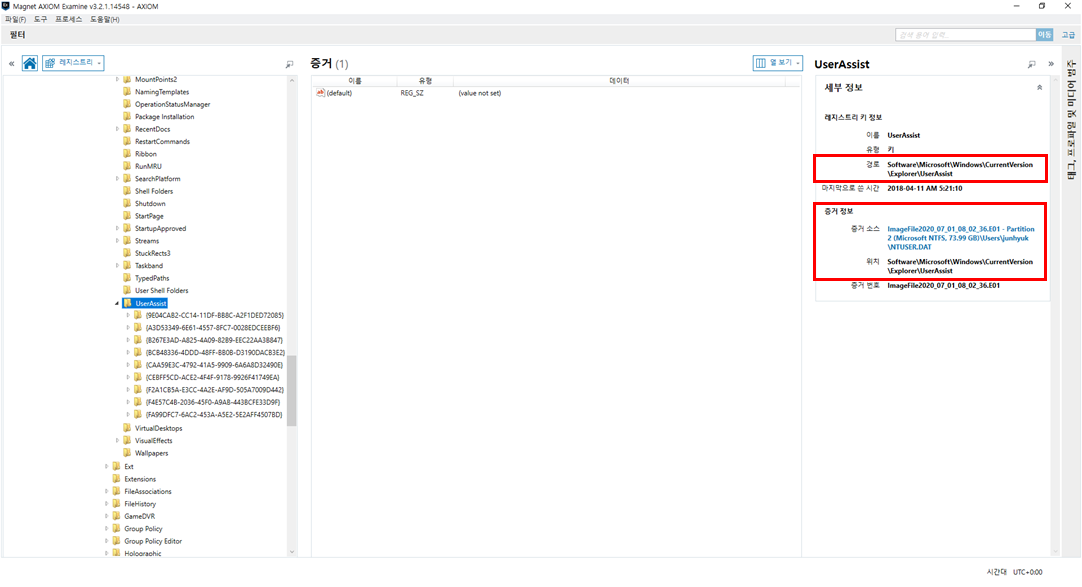Image resolution: width=1082 pixels, height=587 pixels.
Task: Open the 열 보기 column view dropdown
Action: 778,63
